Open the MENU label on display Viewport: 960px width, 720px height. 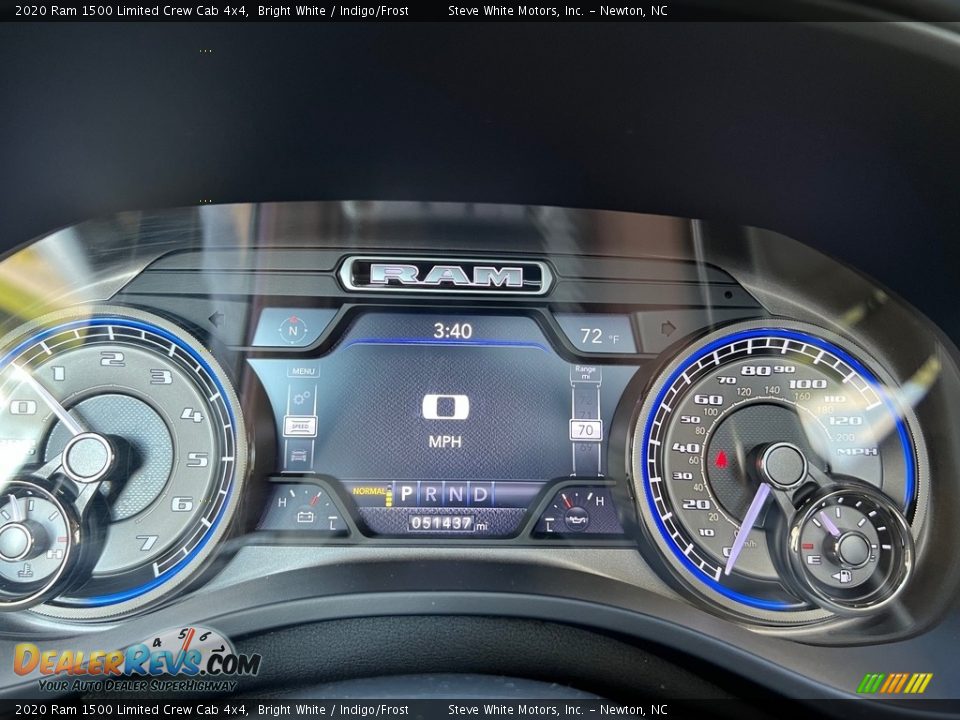[x=303, y=371]
